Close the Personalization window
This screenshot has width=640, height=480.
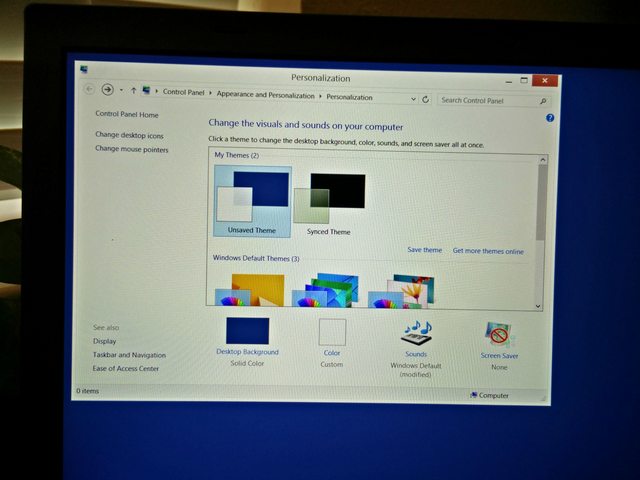(544, 80)
